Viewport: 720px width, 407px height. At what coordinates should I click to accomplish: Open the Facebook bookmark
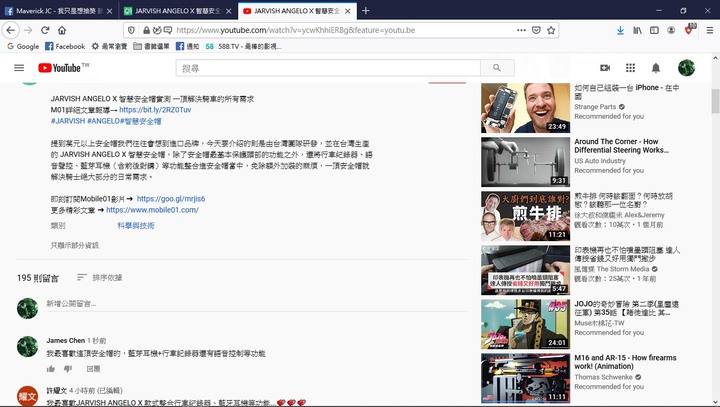[65, 46]
